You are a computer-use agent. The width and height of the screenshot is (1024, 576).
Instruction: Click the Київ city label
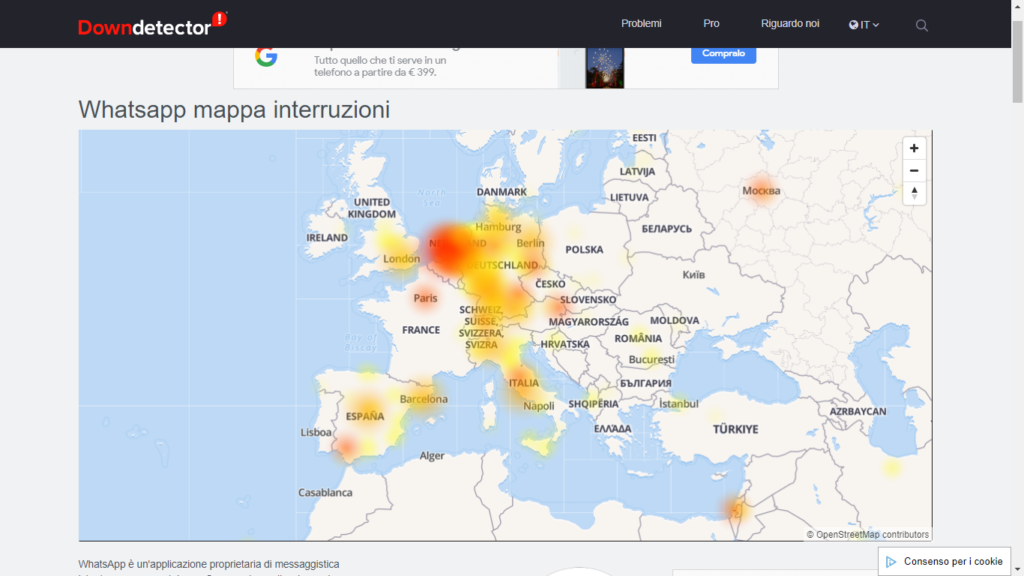click(x=694, y=275)
